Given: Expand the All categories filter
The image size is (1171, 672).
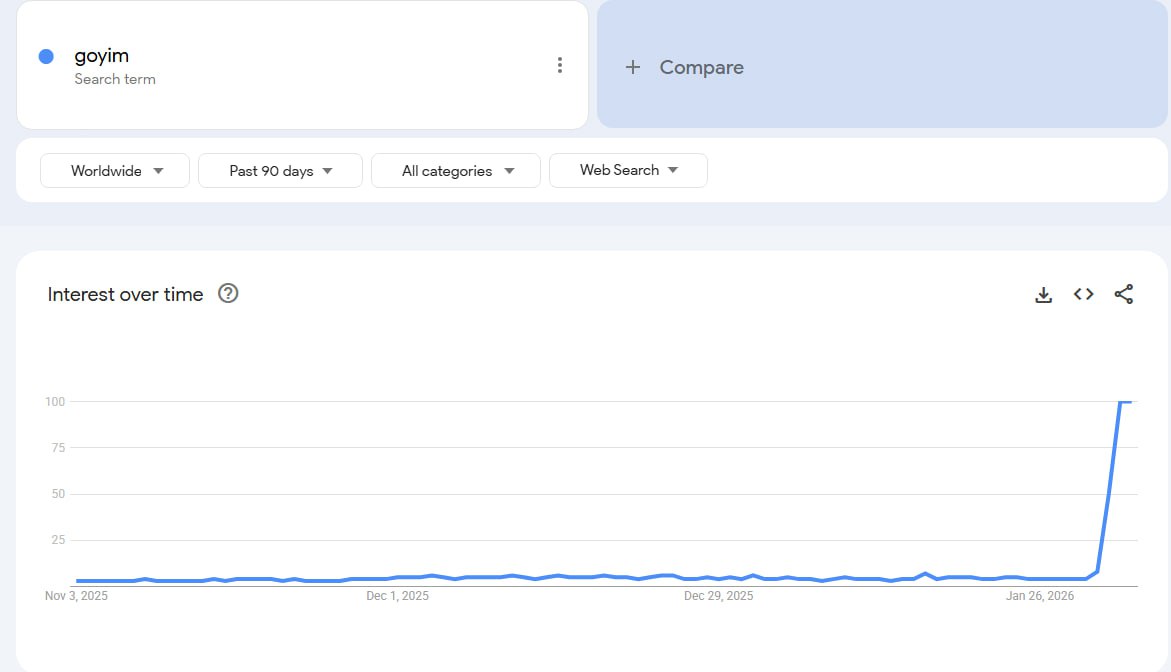Looking at the screenshot, I should click(455, 170).
